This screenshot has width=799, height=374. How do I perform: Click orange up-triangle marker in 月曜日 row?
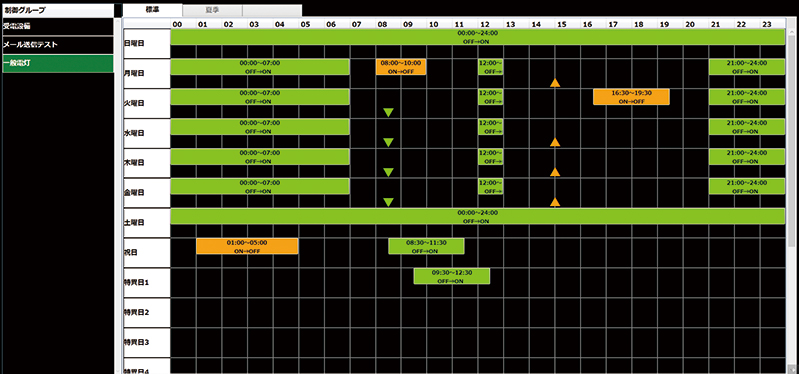pos(555,83)
